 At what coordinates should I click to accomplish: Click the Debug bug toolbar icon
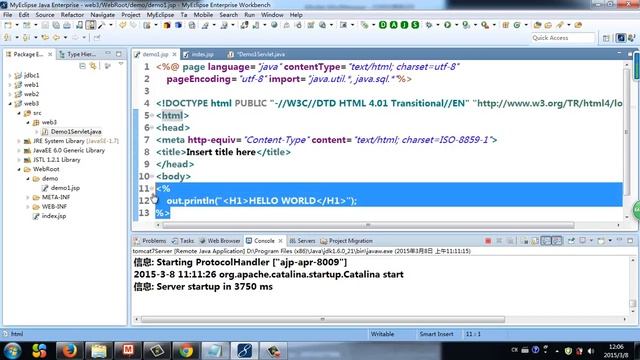(x=429, y=25)
